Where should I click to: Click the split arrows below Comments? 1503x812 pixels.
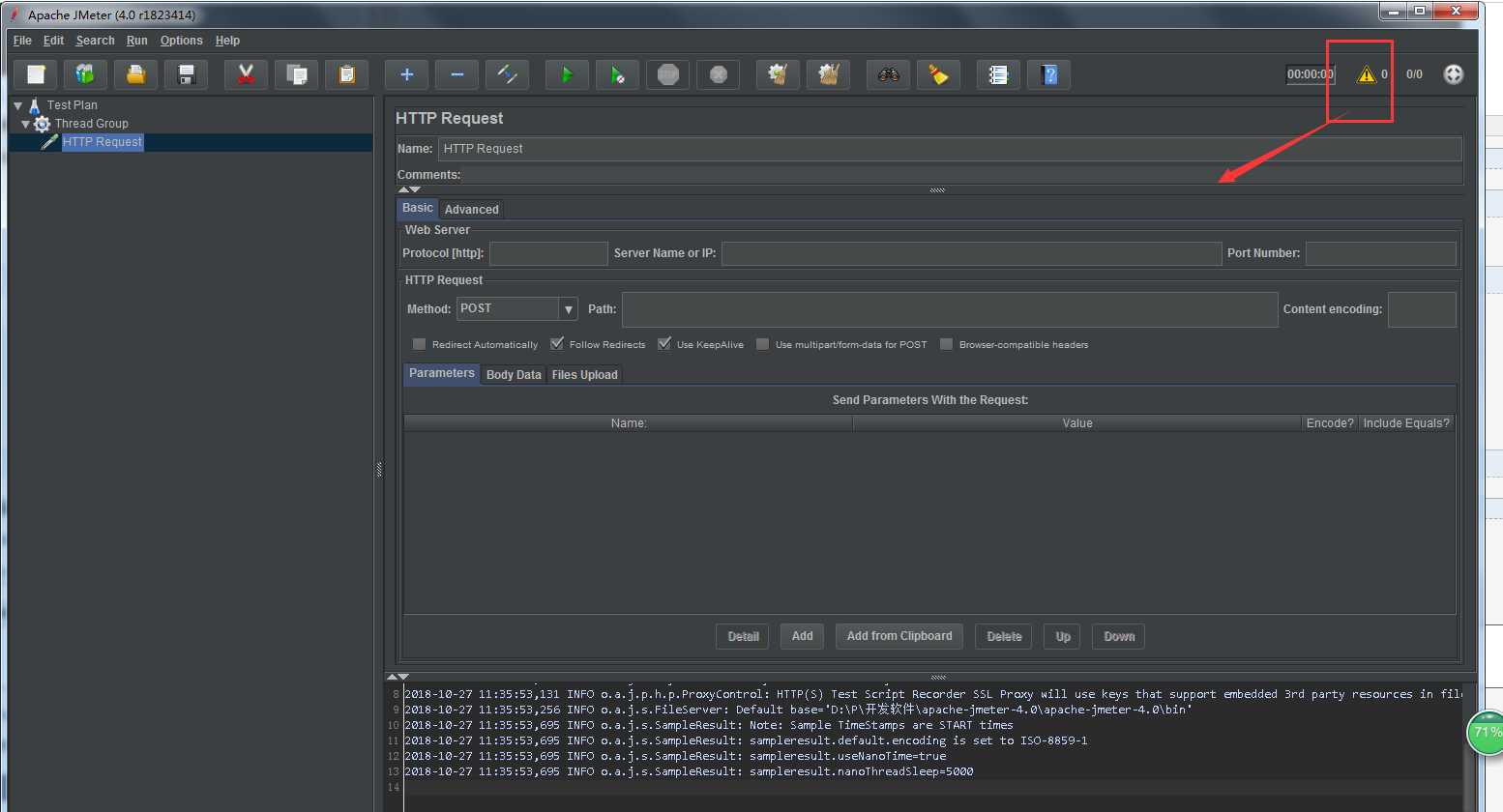[x=409, y=189]
